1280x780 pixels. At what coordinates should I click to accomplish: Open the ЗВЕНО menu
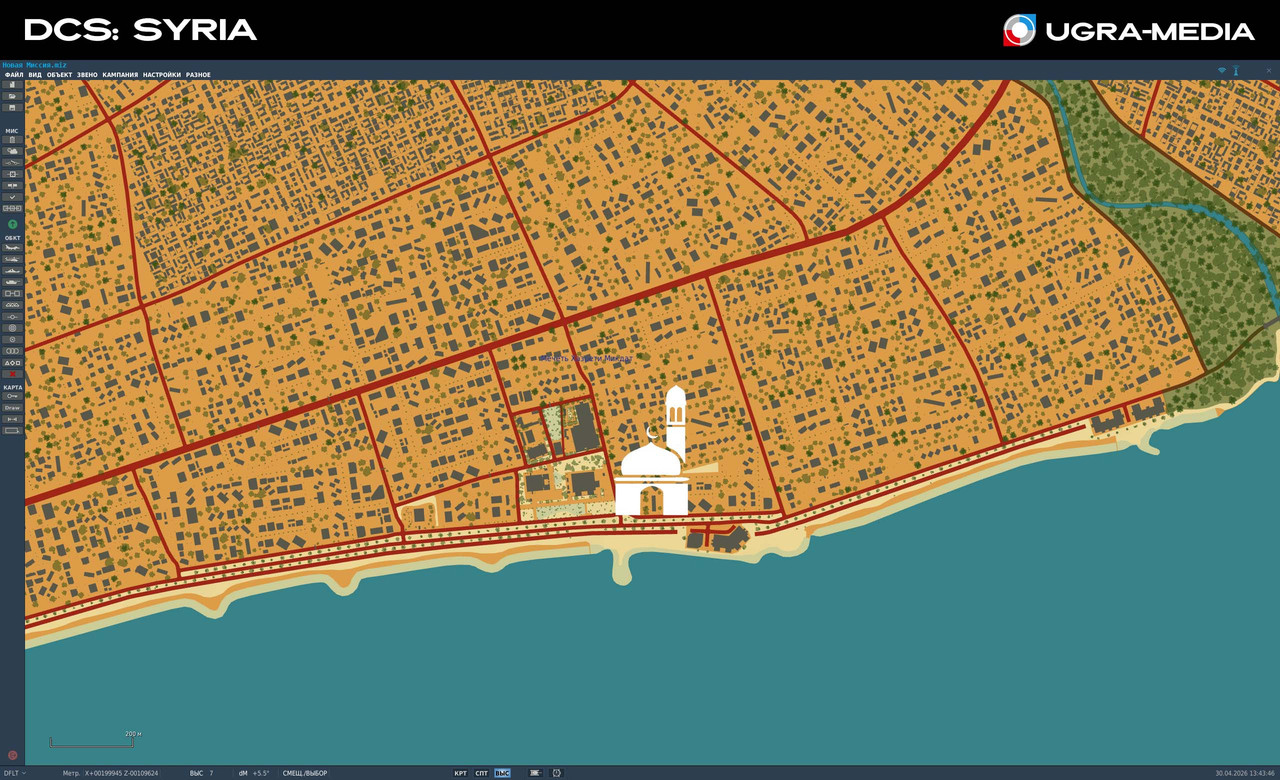(87, 75)
